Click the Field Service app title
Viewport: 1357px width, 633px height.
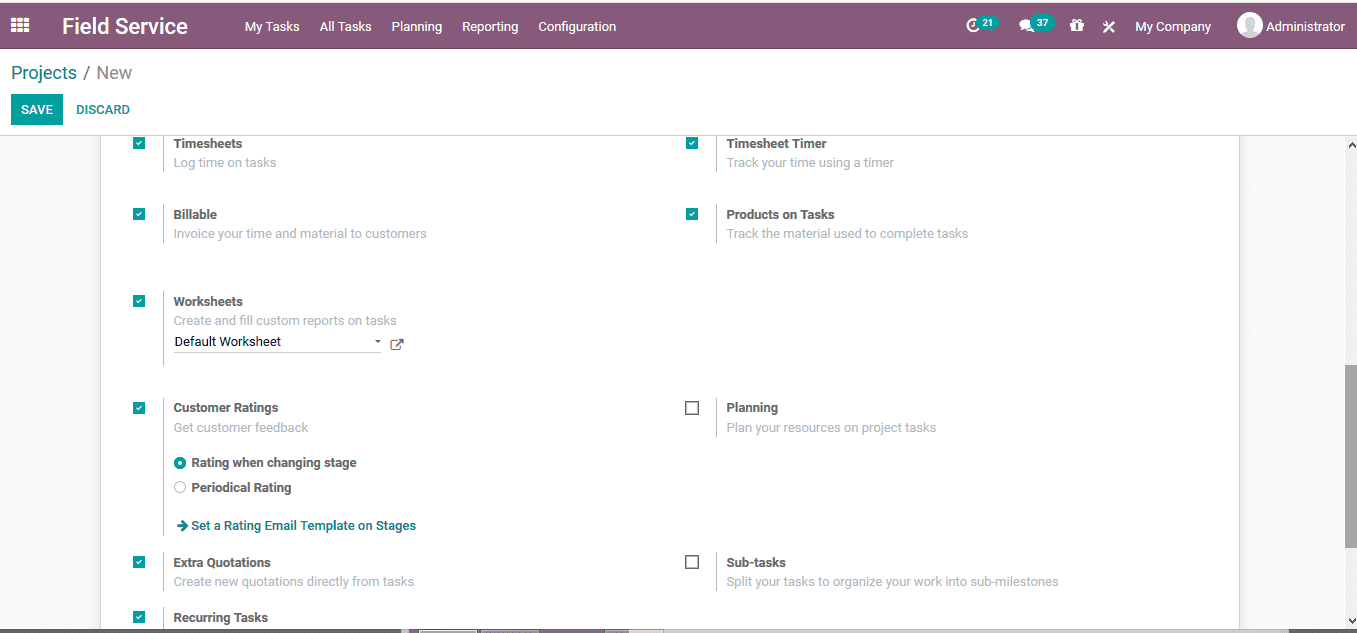[125, 26]
